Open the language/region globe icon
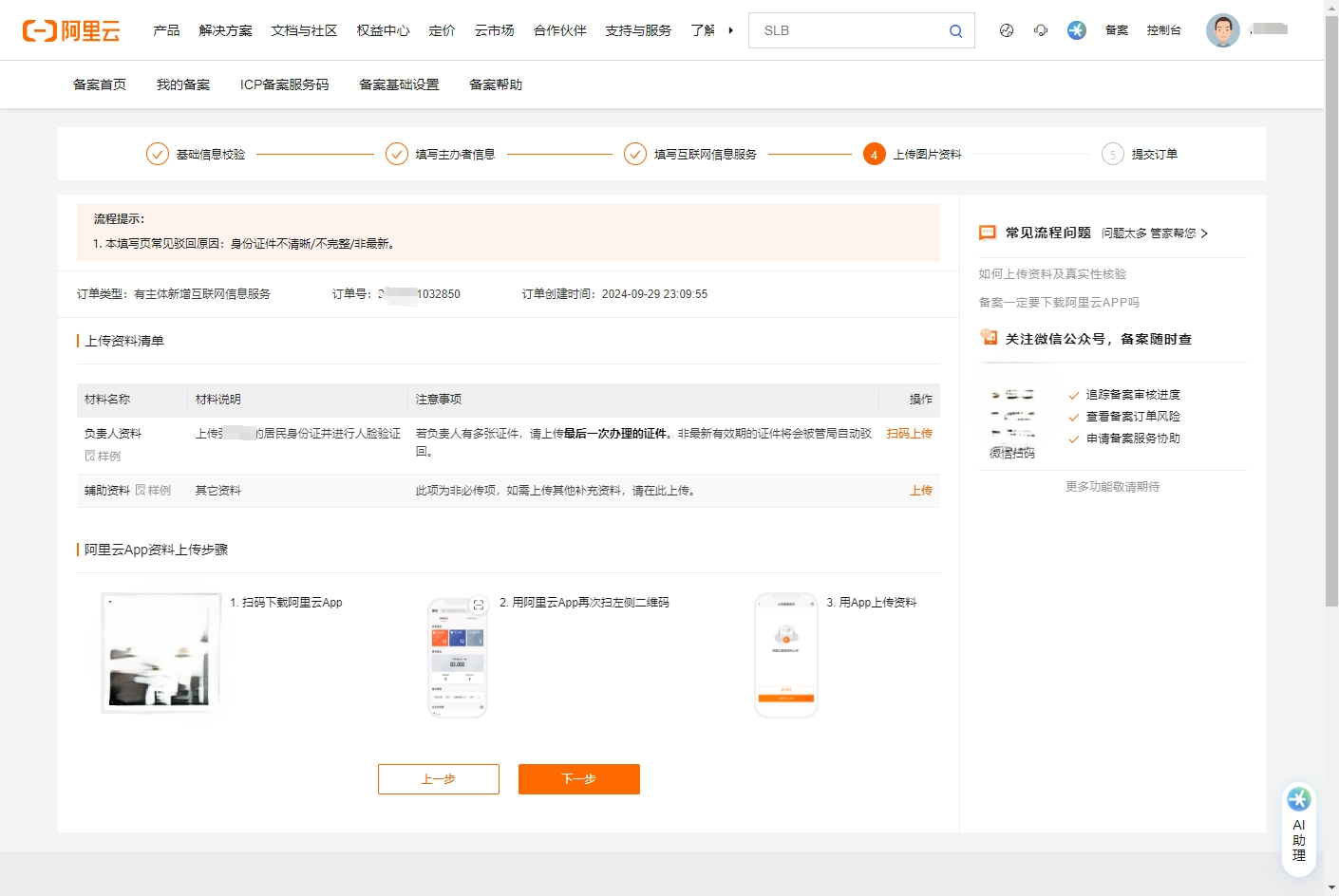 pos(1006,29)
